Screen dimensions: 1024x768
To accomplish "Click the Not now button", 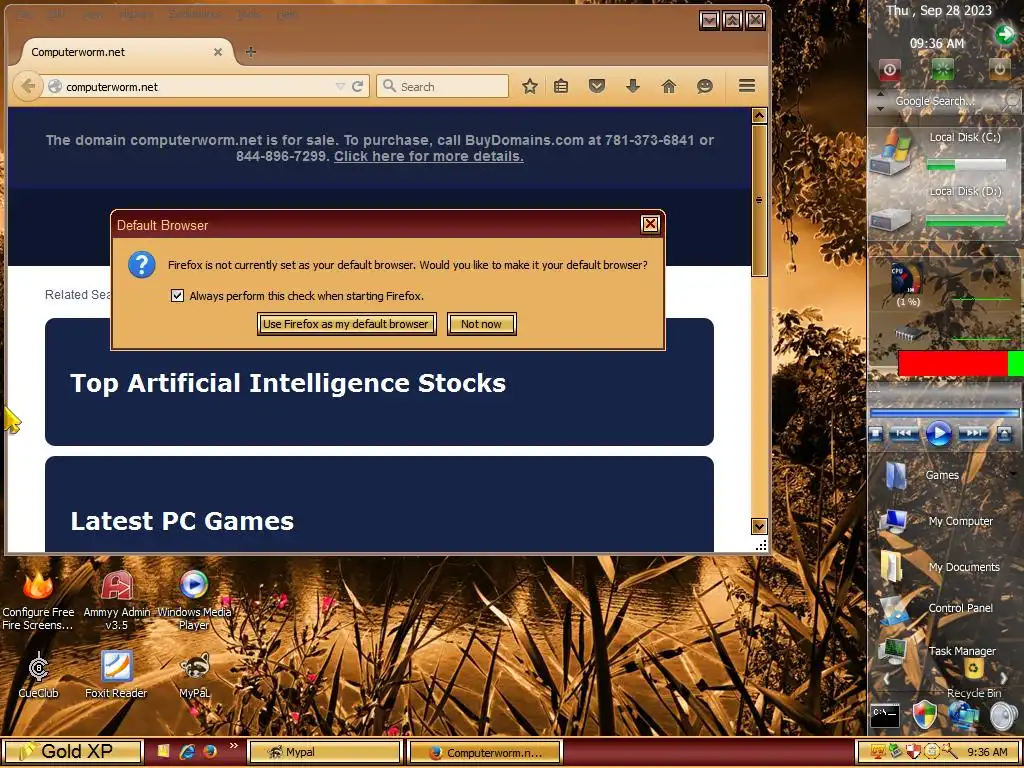I will [x=481, y=324].
